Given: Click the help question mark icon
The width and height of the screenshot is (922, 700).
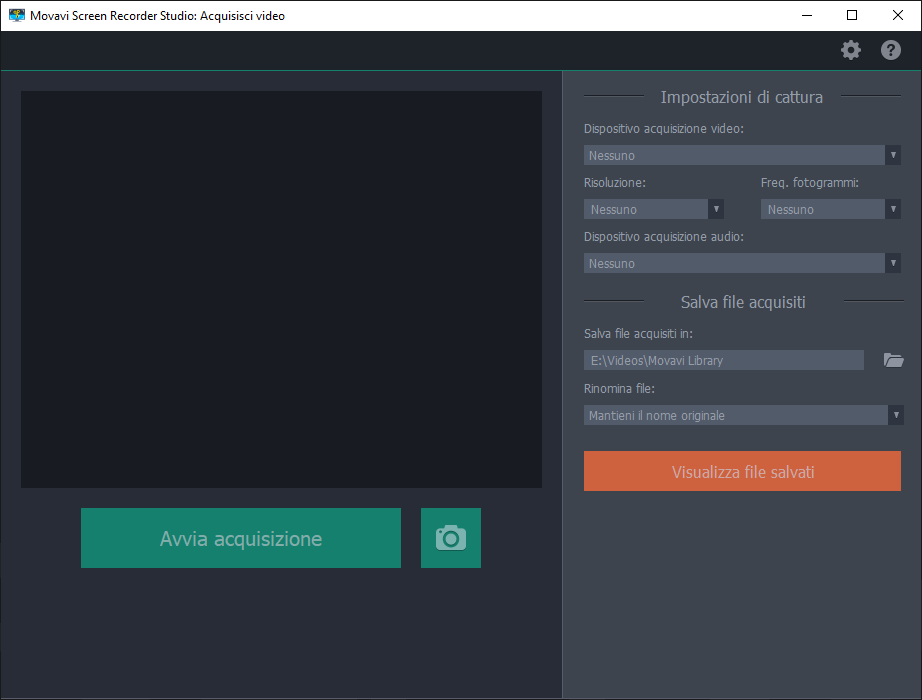Looking at the screenshot, I should 890,50.
